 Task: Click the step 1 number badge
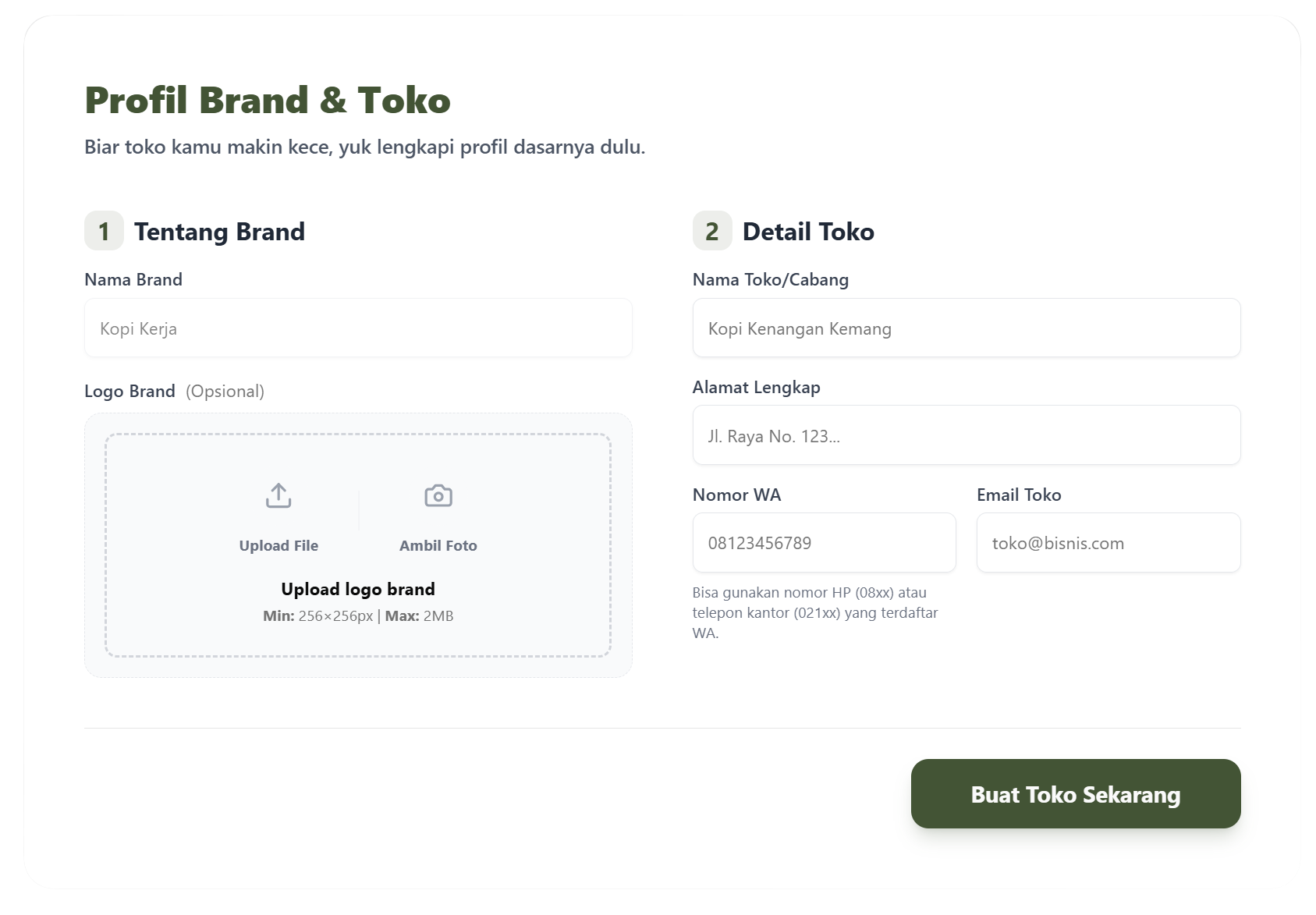pos(104,231)
